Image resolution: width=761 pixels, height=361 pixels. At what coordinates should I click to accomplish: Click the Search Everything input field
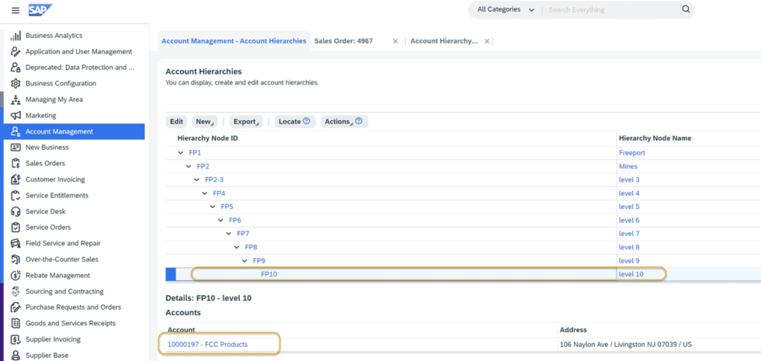tap(612, 10)
